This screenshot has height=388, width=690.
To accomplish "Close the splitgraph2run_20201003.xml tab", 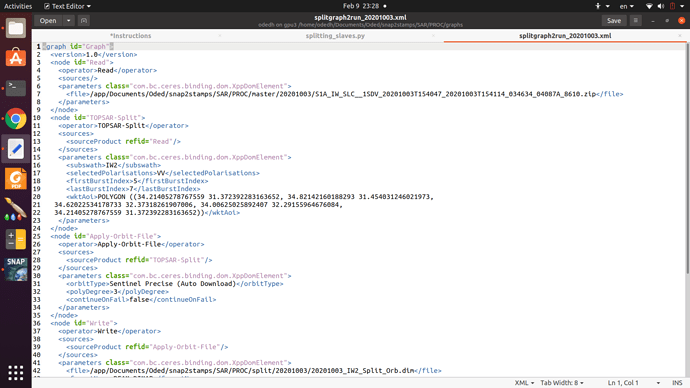I will [x=680, y=36].
